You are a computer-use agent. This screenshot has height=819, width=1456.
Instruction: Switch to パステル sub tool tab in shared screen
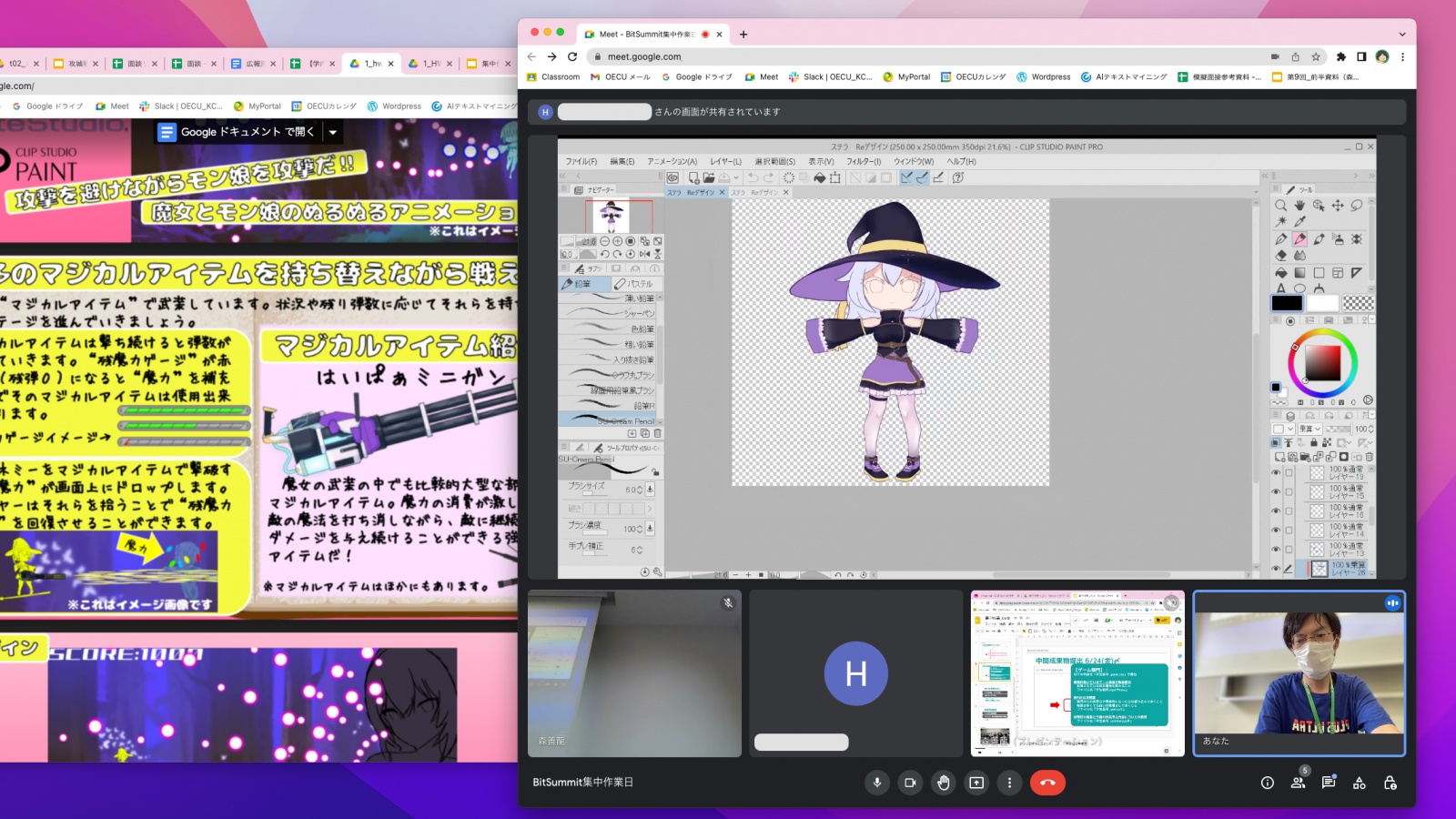pos(635,284)
